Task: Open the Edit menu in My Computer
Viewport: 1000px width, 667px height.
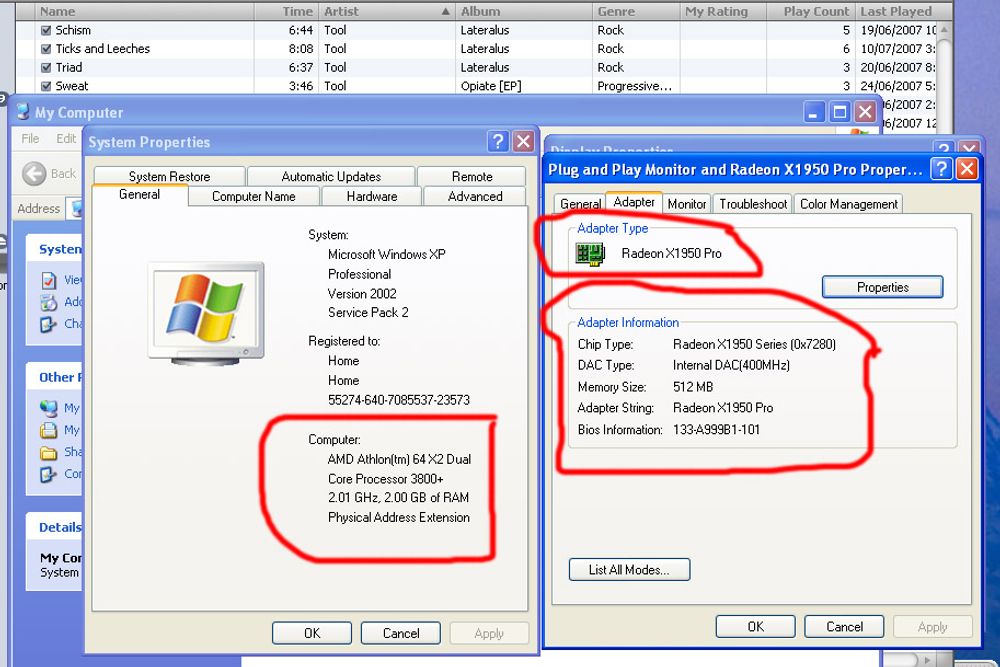Action: [66, 138]
